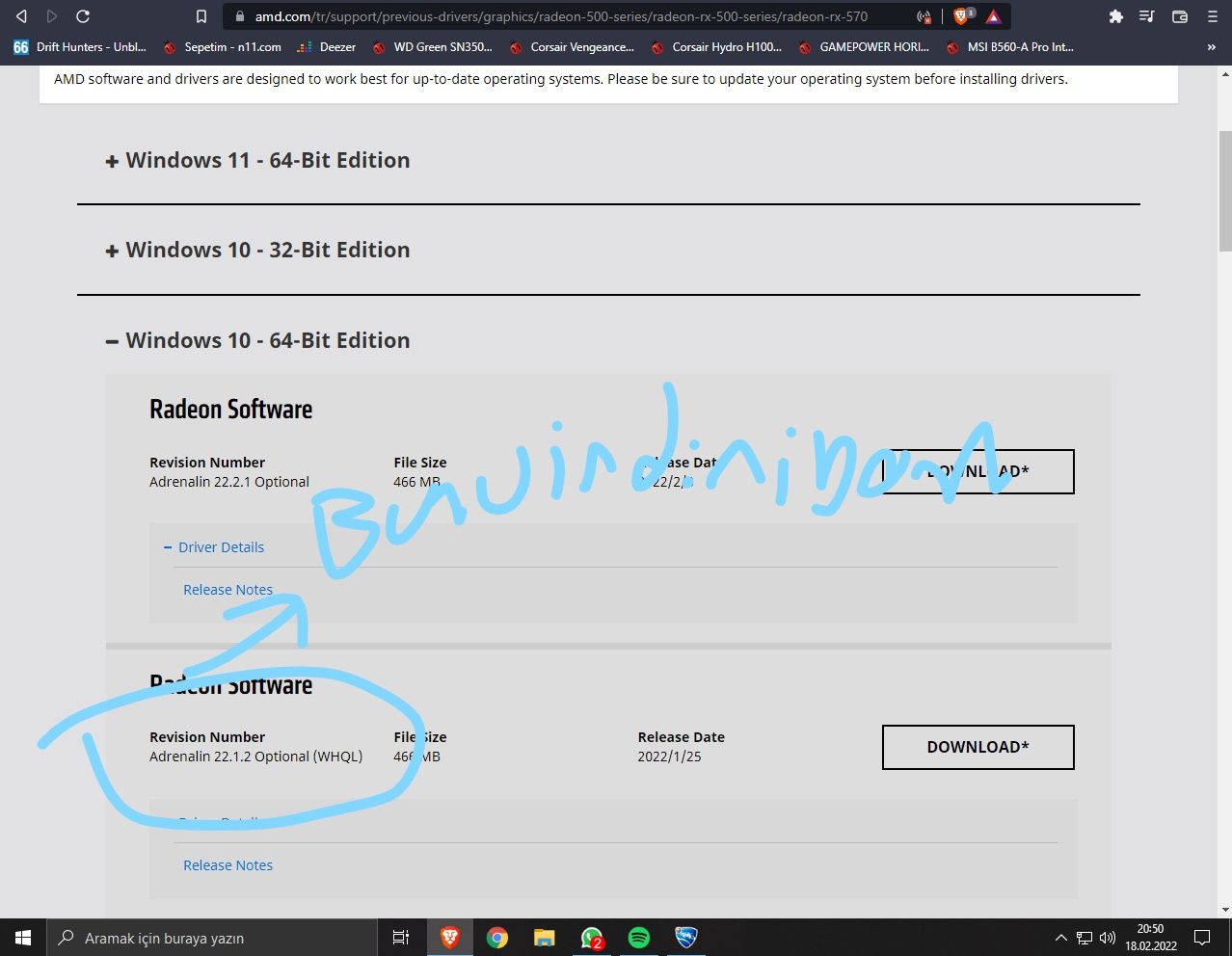Open Google Chrome taskbar icon
This screenshot has height=956, width=1232.
496,938
